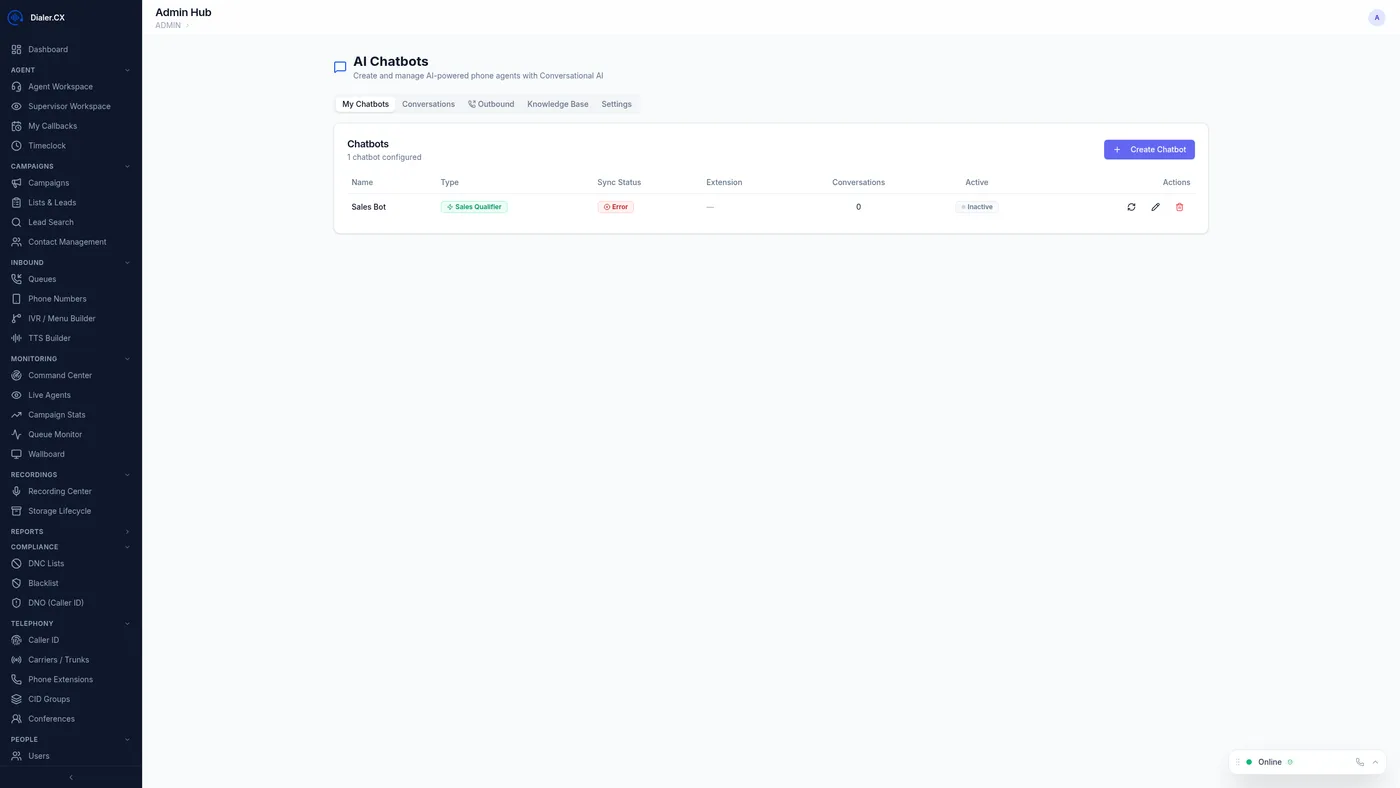Viewport: 1400px width, 788px height.
Task: Open the admin profile avatar
Action: pyautogui.click(x=1375, y=17)
